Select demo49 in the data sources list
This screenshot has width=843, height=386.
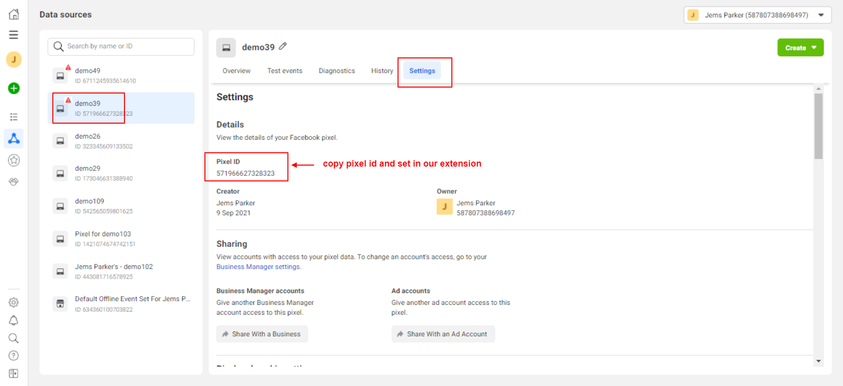121,76
